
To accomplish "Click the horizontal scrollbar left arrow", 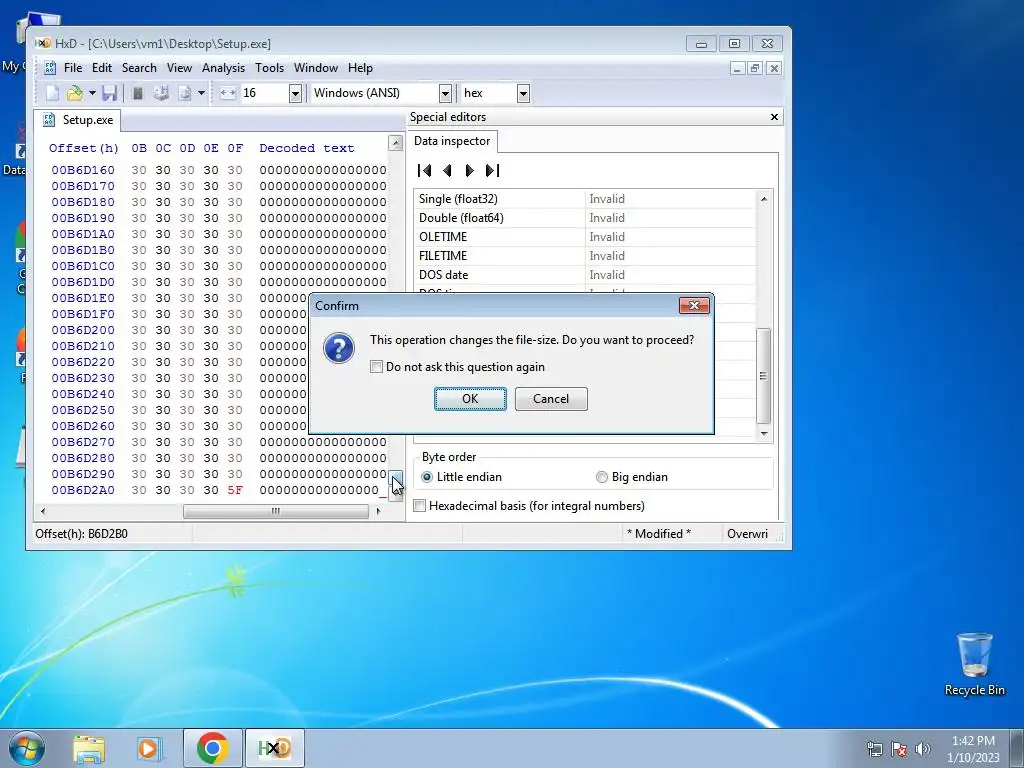I will point(43,511).
